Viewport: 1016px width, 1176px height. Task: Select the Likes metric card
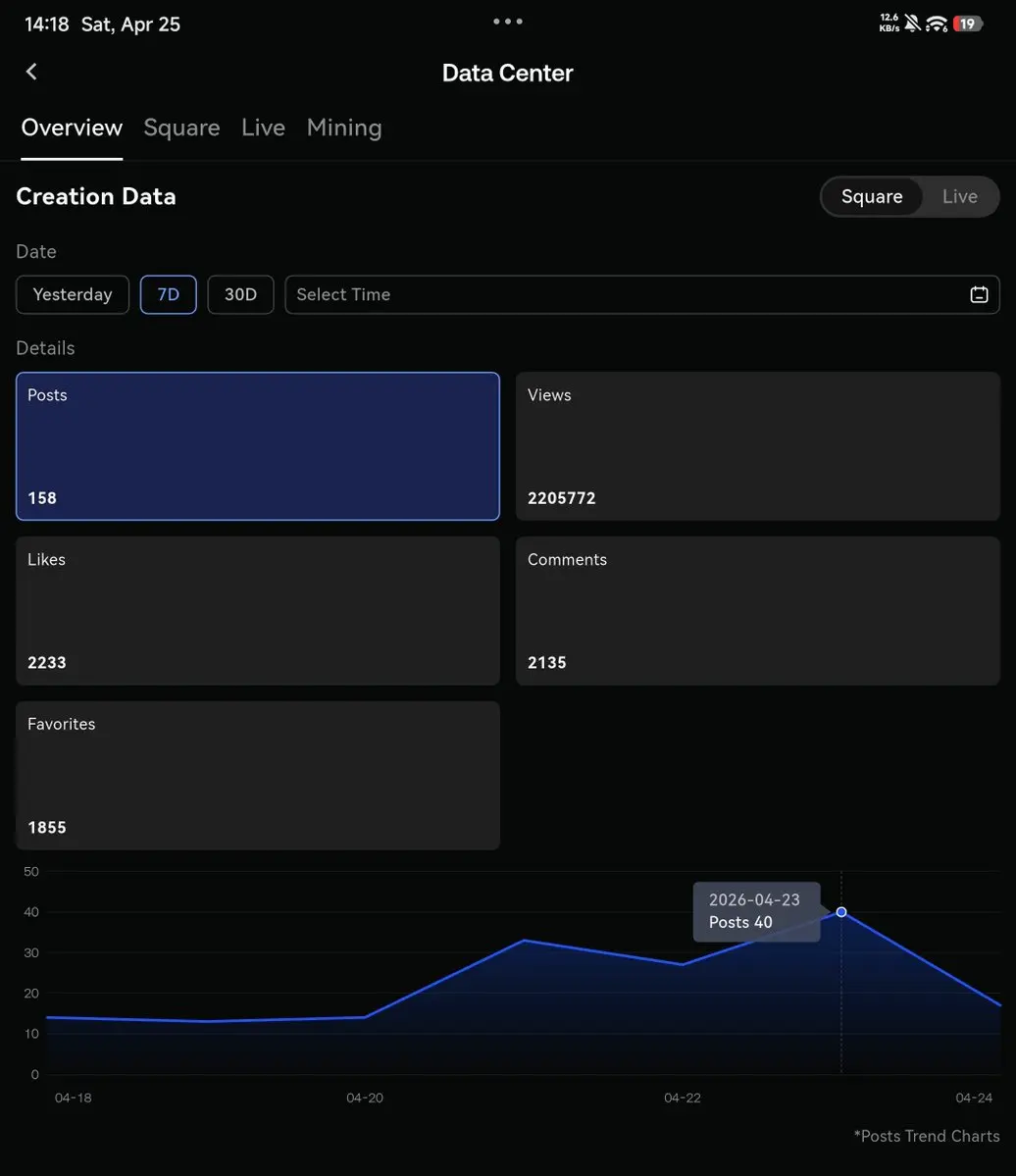tap(257, 610)
